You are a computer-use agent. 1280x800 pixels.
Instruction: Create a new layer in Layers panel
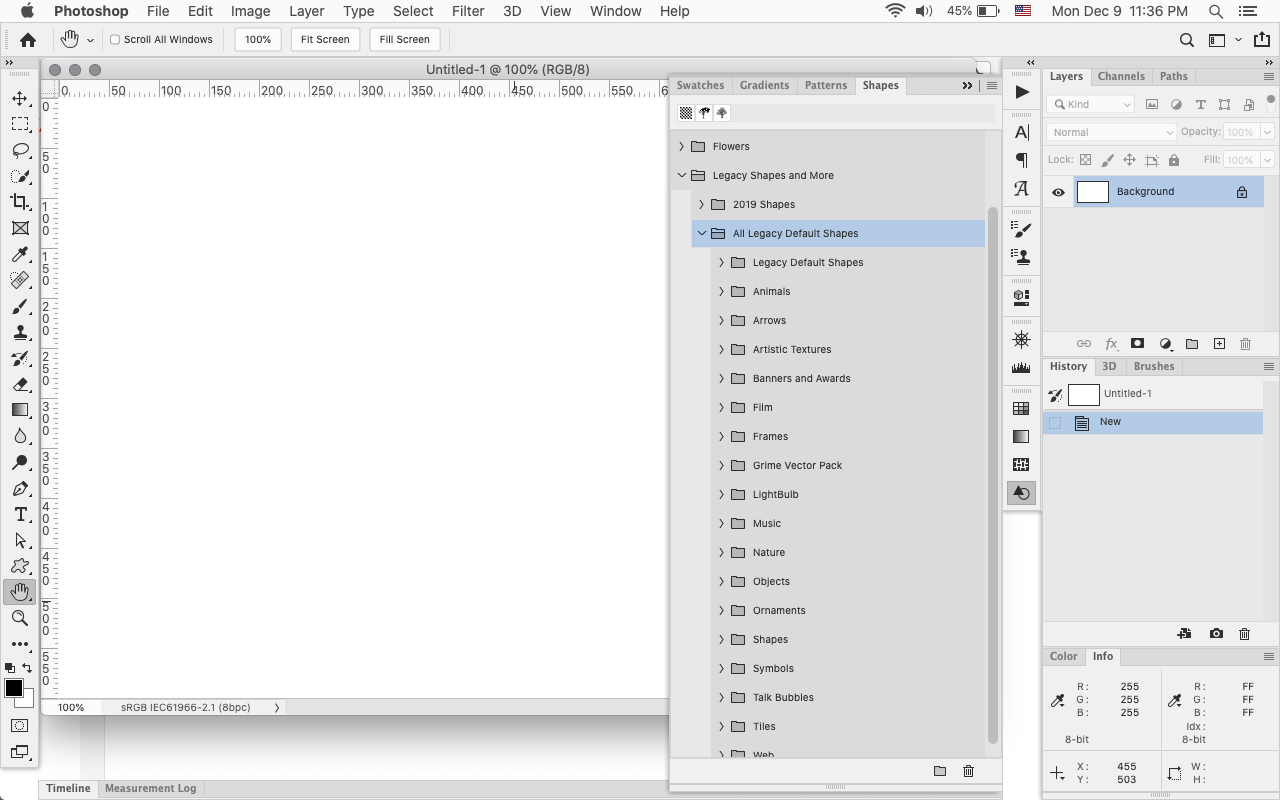1219,343
